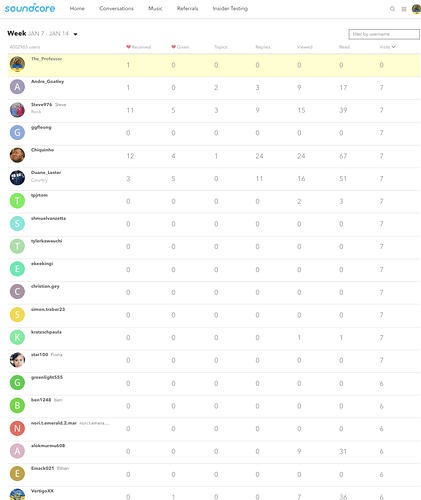Go to Conversations menu item

[x=116, y=8]
